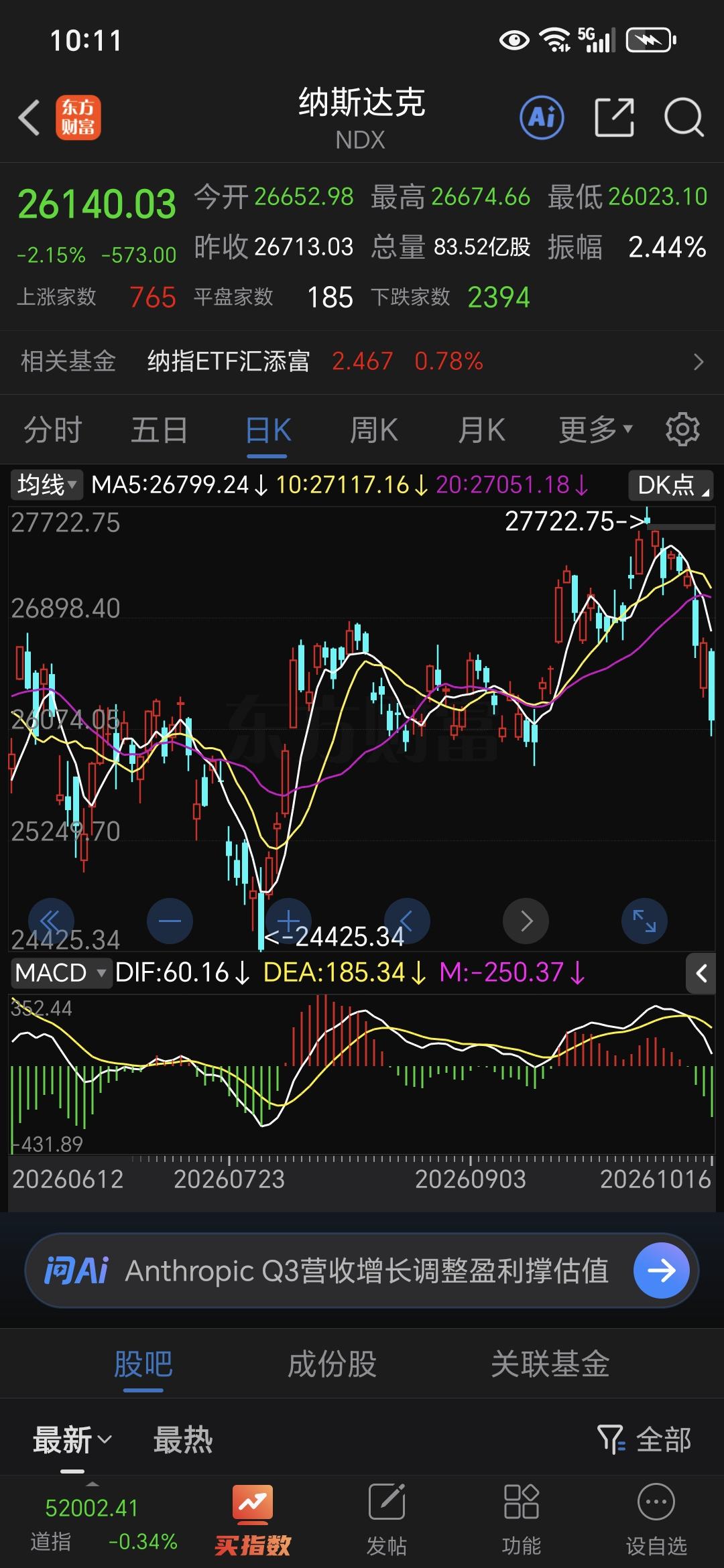Tap the back arrow icon
Image resolution: width=724 pixels, height=1568 pixels.
point(29,118)
